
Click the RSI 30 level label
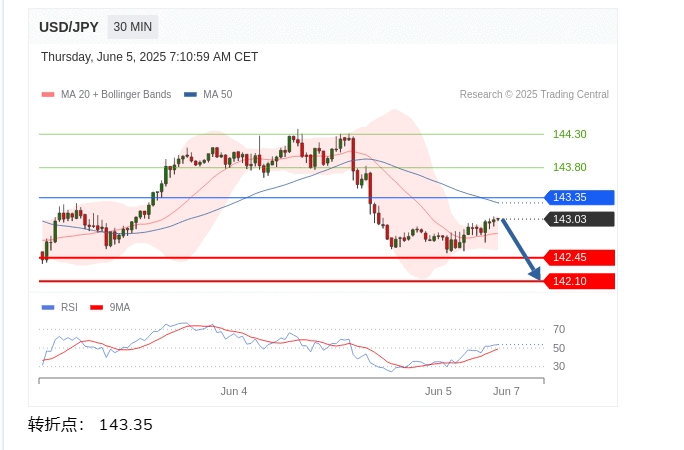click(559, 366)
